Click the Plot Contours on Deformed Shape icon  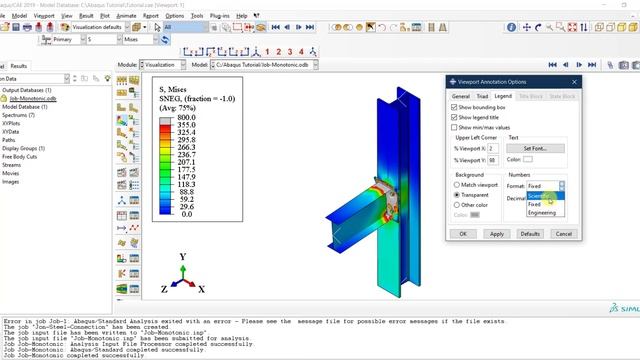click(122, 120)
